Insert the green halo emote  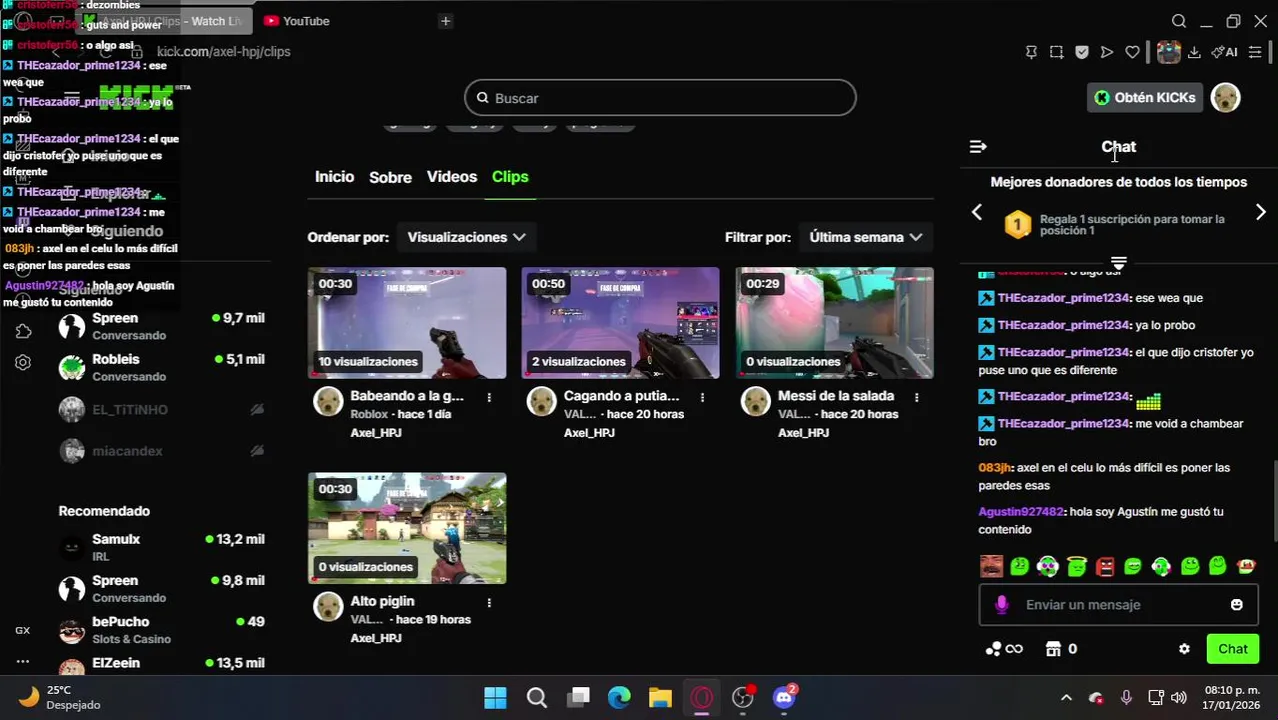click(1076, 566)
